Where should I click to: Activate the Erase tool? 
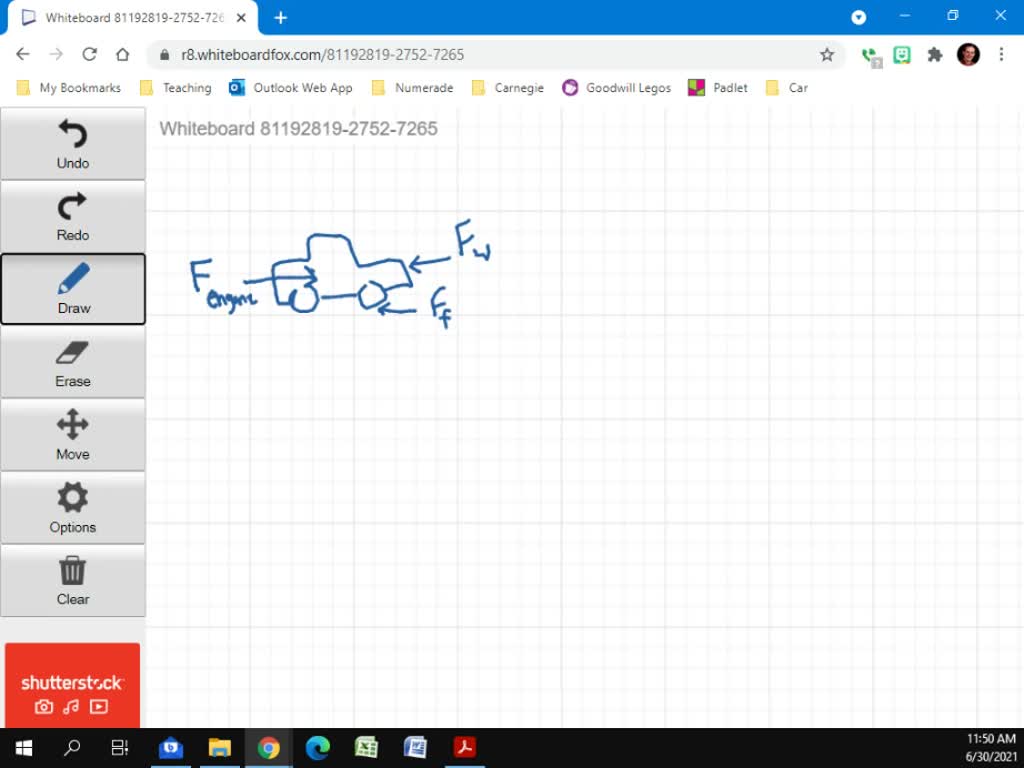tap(71, 362)
